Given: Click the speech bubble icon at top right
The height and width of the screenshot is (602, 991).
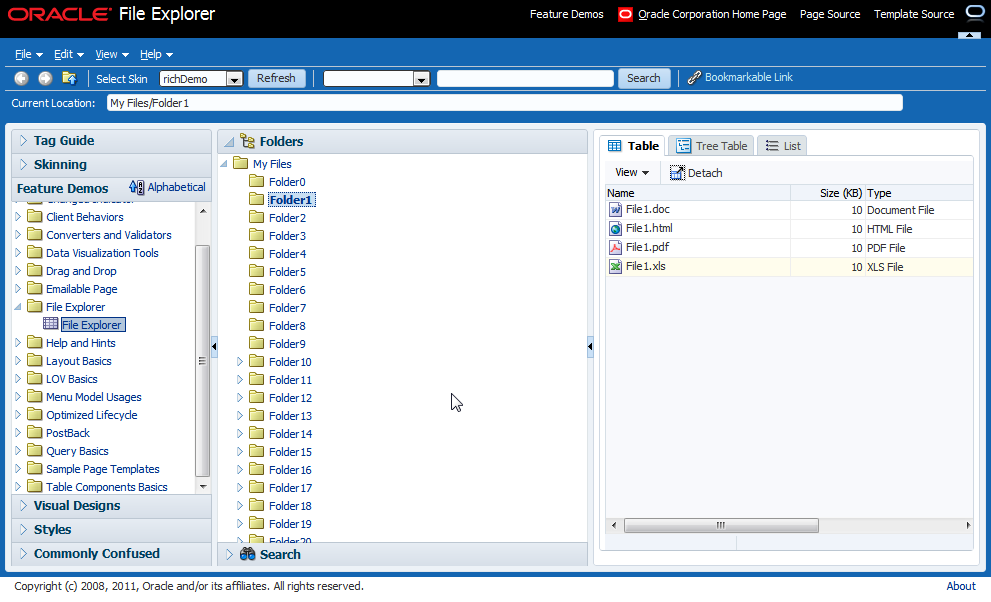Looking at the screenshot, I should [975, 13].
